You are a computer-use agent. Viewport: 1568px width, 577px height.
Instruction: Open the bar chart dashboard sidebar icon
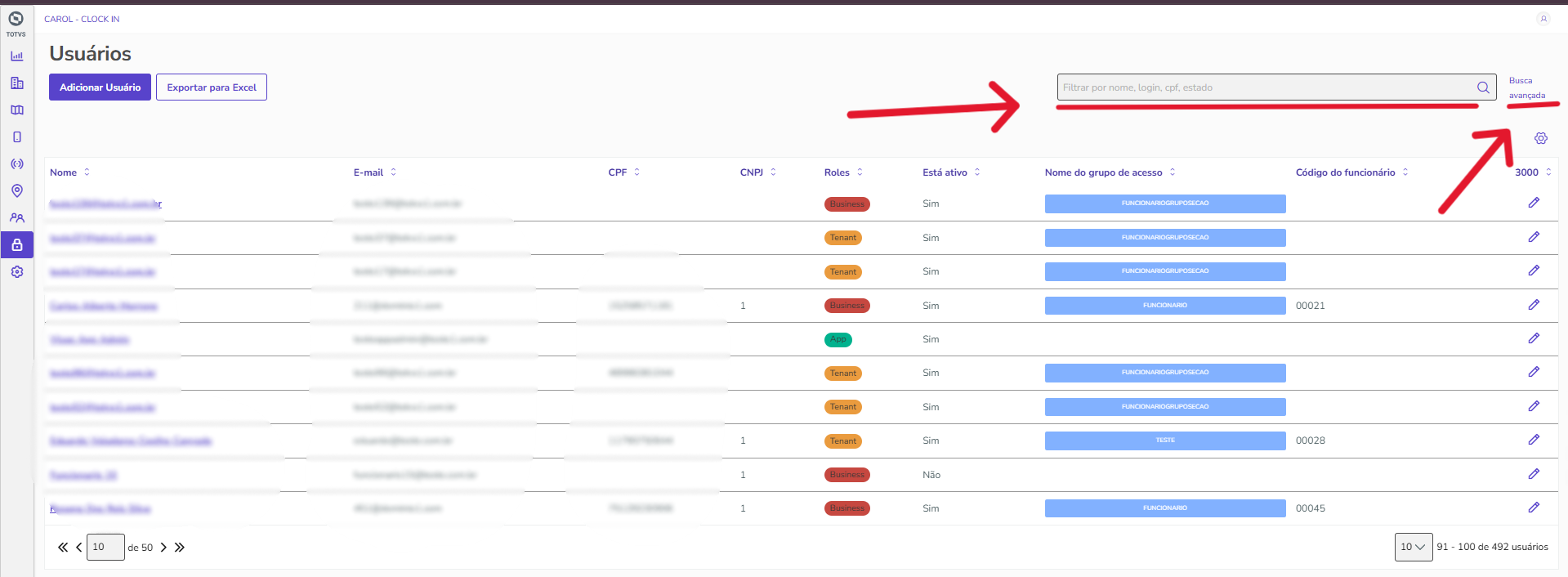point(16,56)
